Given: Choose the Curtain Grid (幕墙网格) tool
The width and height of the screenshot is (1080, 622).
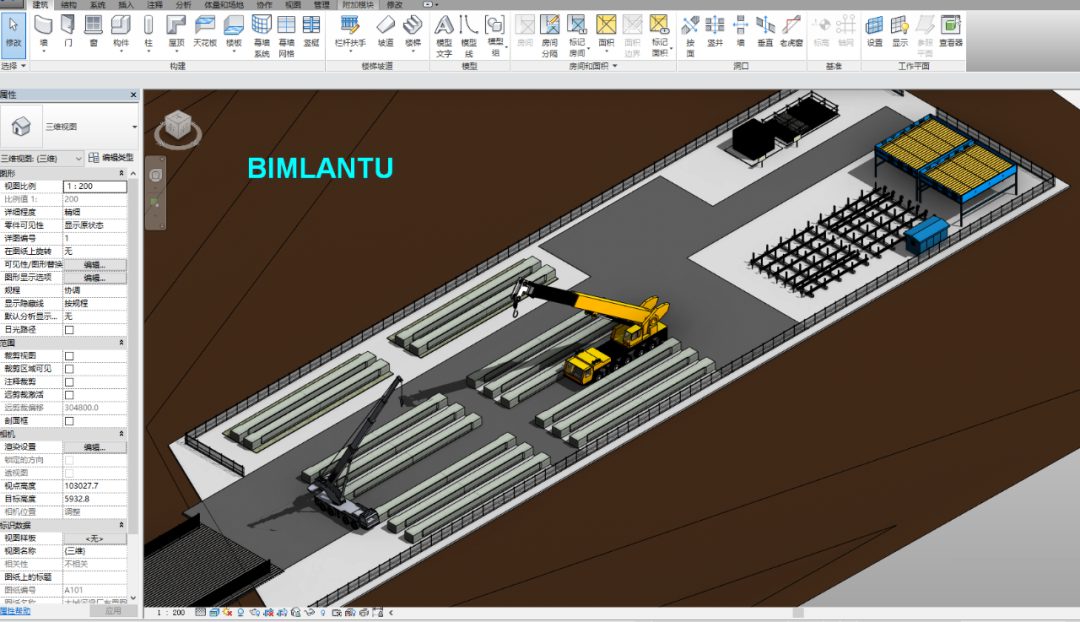Looking at the screenshot, I should tap(287, 36).
